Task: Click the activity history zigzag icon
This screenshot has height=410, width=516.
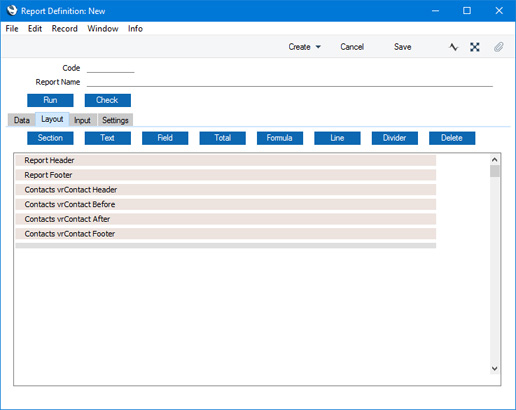Action: tap(453, 47)
